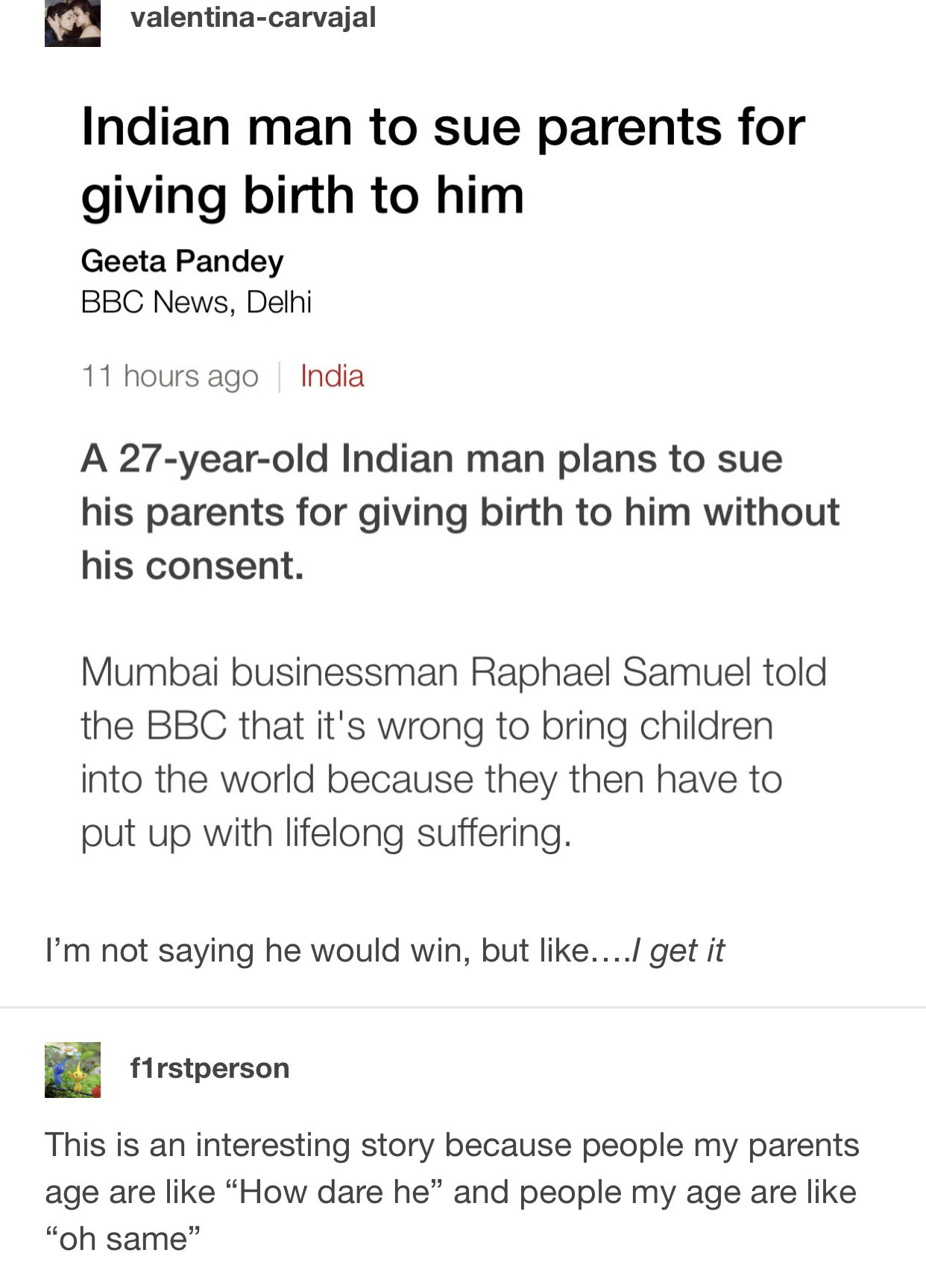Viewport: 926px width, 1288px height.
Task: Select the article headline about suing parents
Action: pyautogui.click(x=443, y=160)
